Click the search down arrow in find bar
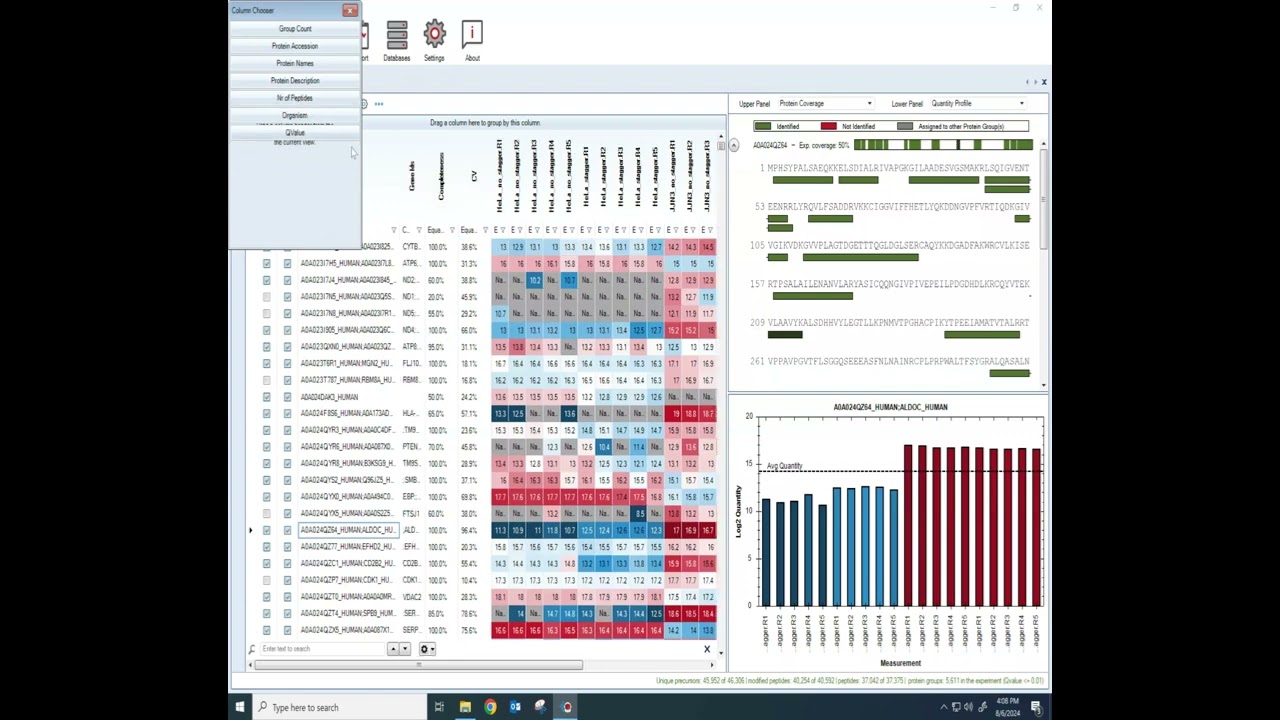The width and height of the screenshot is (1280, 720). (x=405, y=649)
